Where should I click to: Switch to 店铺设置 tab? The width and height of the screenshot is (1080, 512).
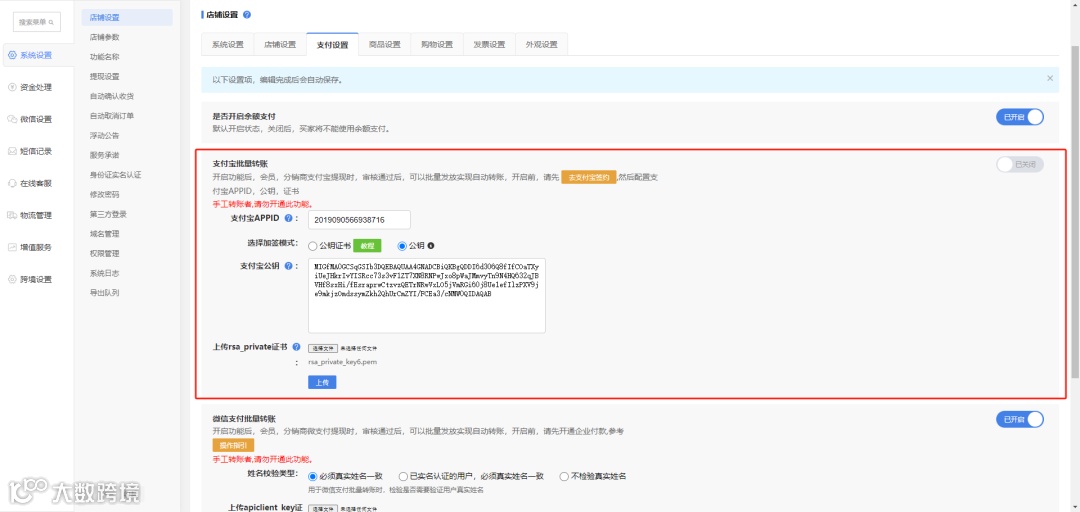coord(280,44)
